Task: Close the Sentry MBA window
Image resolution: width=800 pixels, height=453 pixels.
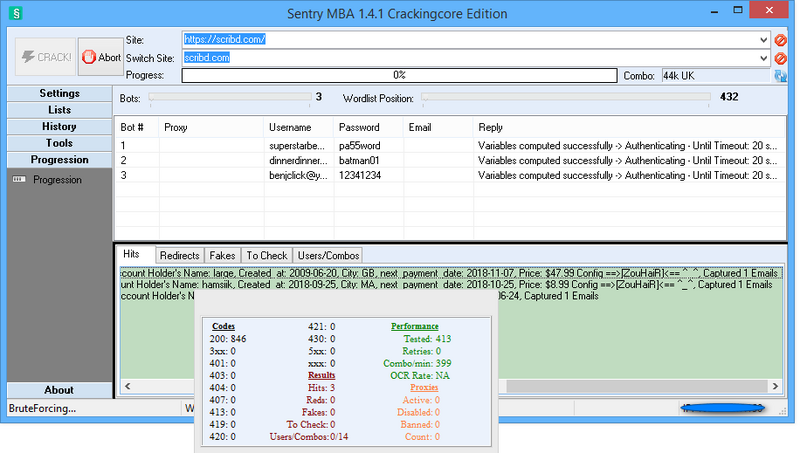Action: click(x=769, y=10)
